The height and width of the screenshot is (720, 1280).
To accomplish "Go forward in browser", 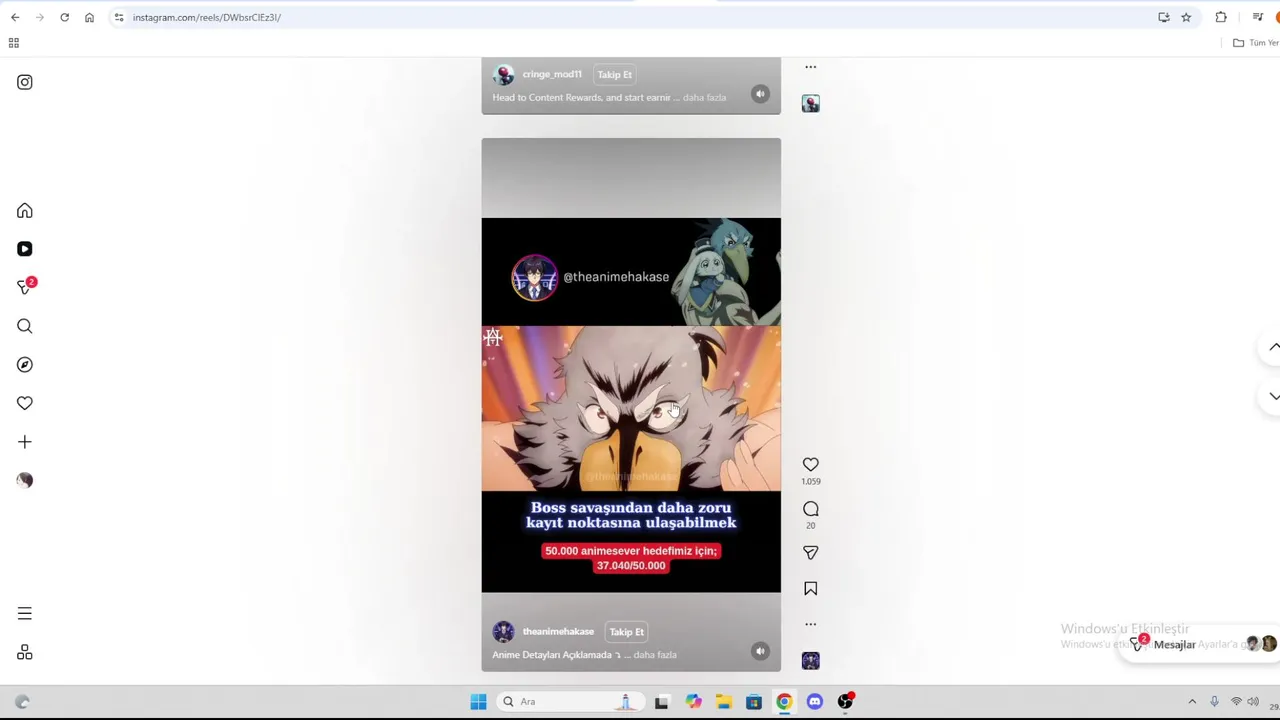I will tap(40, 17).
